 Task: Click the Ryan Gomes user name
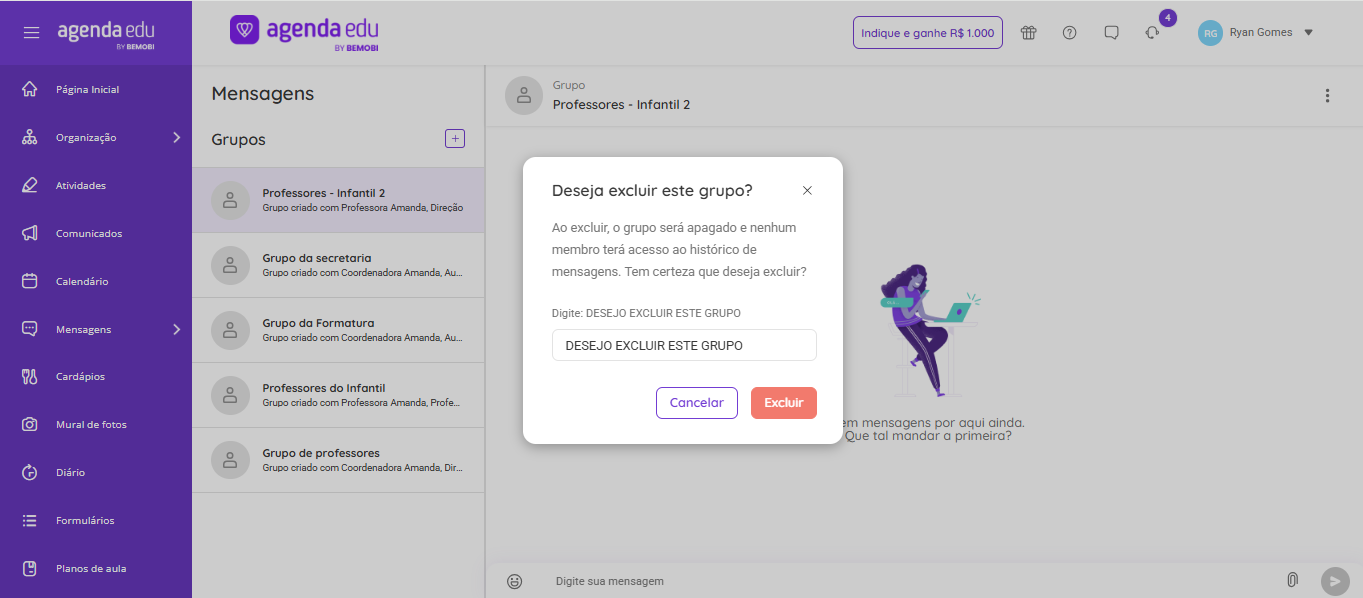1261,33
